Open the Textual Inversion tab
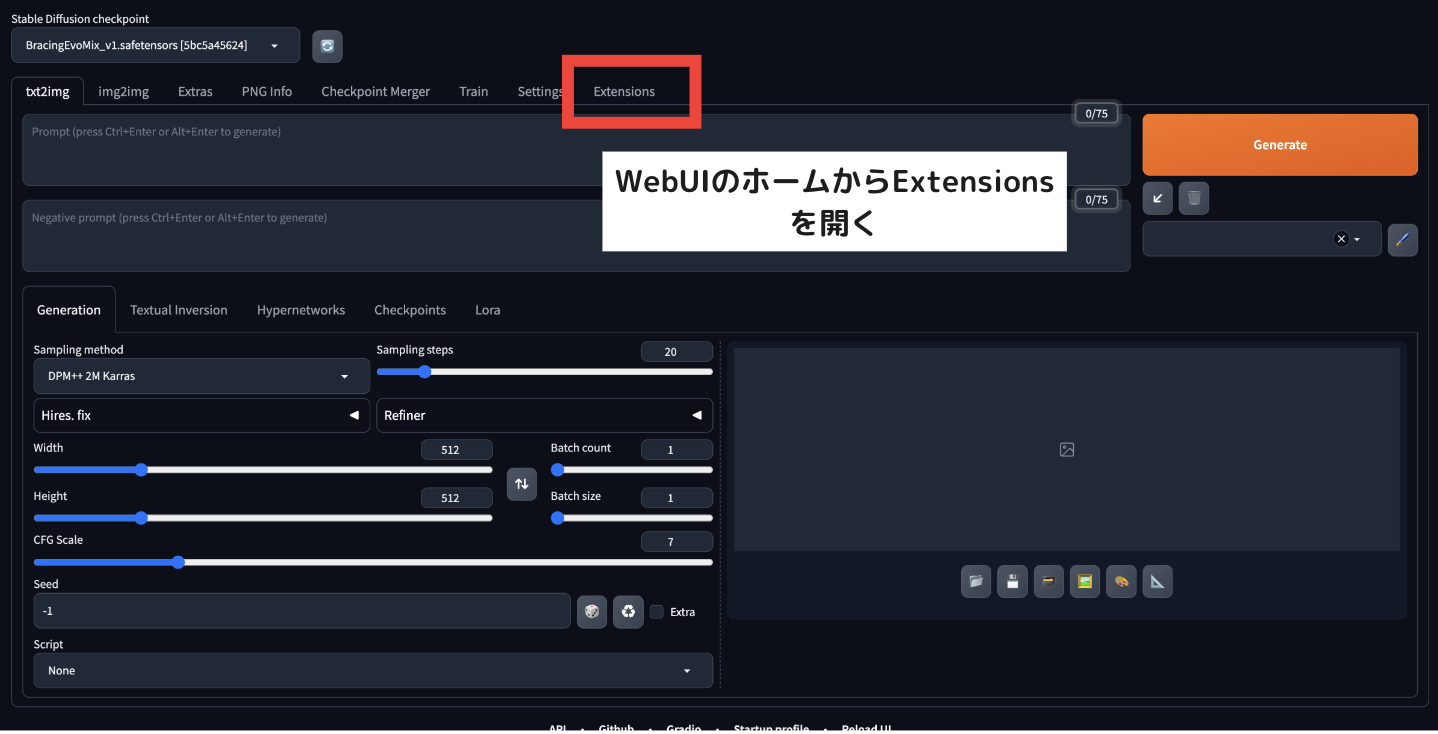Image resolution: width=1438 pixels, height=734 pixels. pos(179,310)
